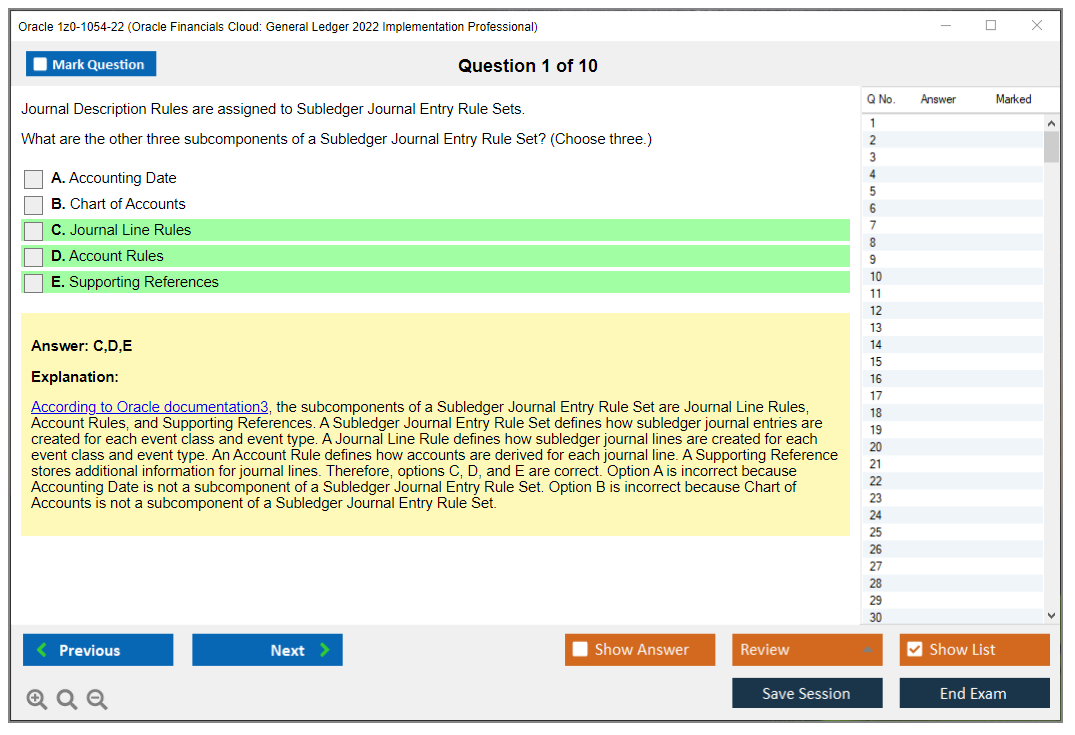Check option B Chart of Accounts
Viewport: 1075px width, 735px height.
click(x=34, y=205)
